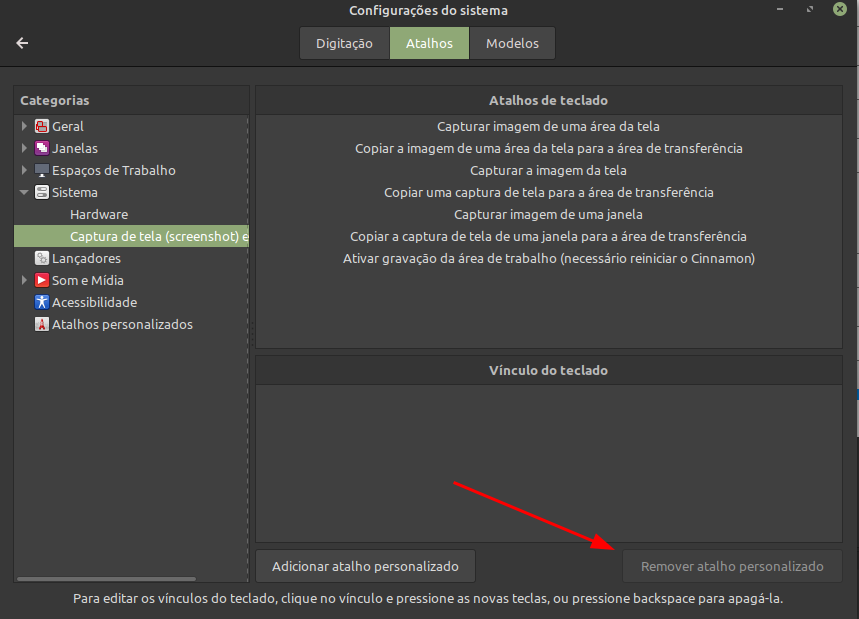Click Adicionar atalho personalizado button
The height and width of the screenshot is (619, 859).
point(365,566)
